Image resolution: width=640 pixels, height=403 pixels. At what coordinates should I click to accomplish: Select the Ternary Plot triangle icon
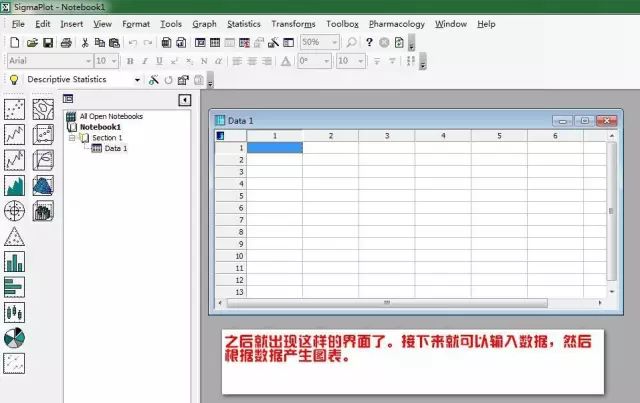point(14,236)
